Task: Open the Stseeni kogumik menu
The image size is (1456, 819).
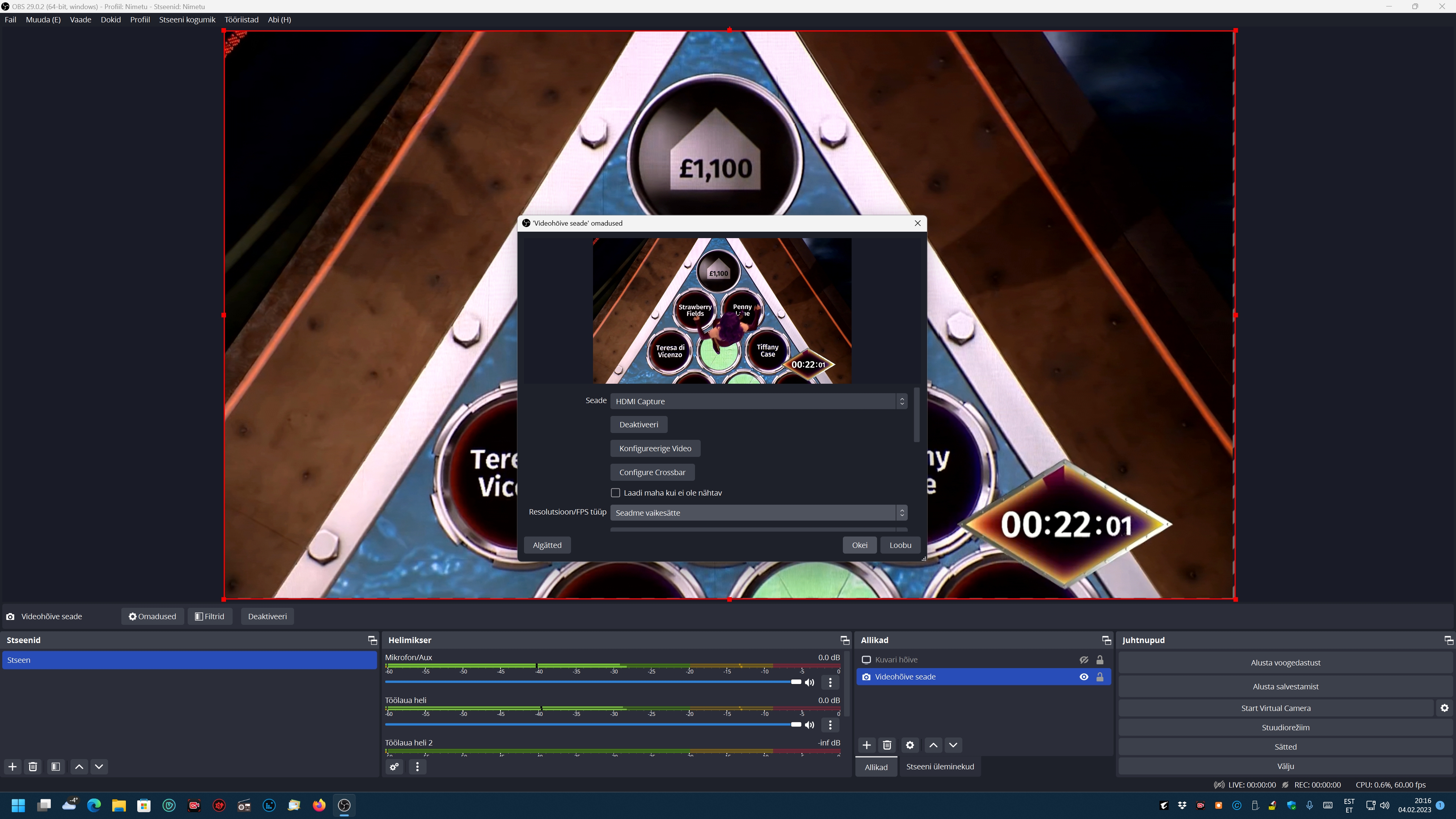Action: tap(187, 19)
